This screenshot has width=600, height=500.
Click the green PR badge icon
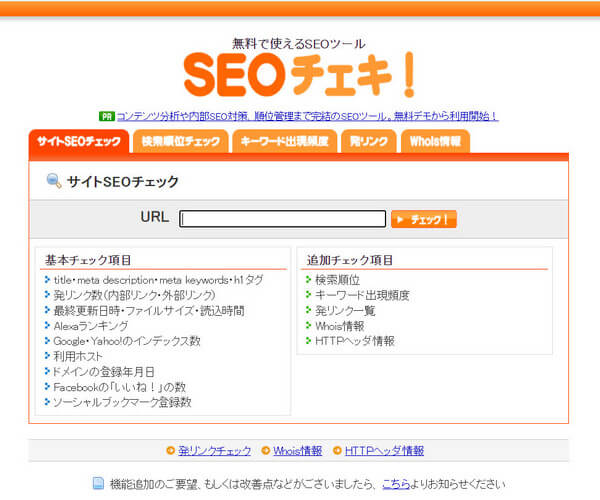(x=107, y=116)
